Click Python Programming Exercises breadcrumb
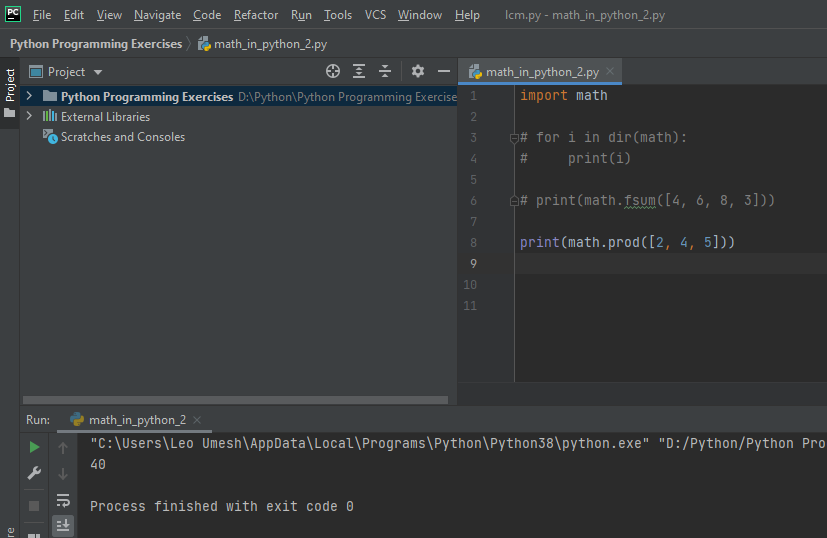Image resolution: width=827 pixels, height=538 pixels. tap(96, 44)
